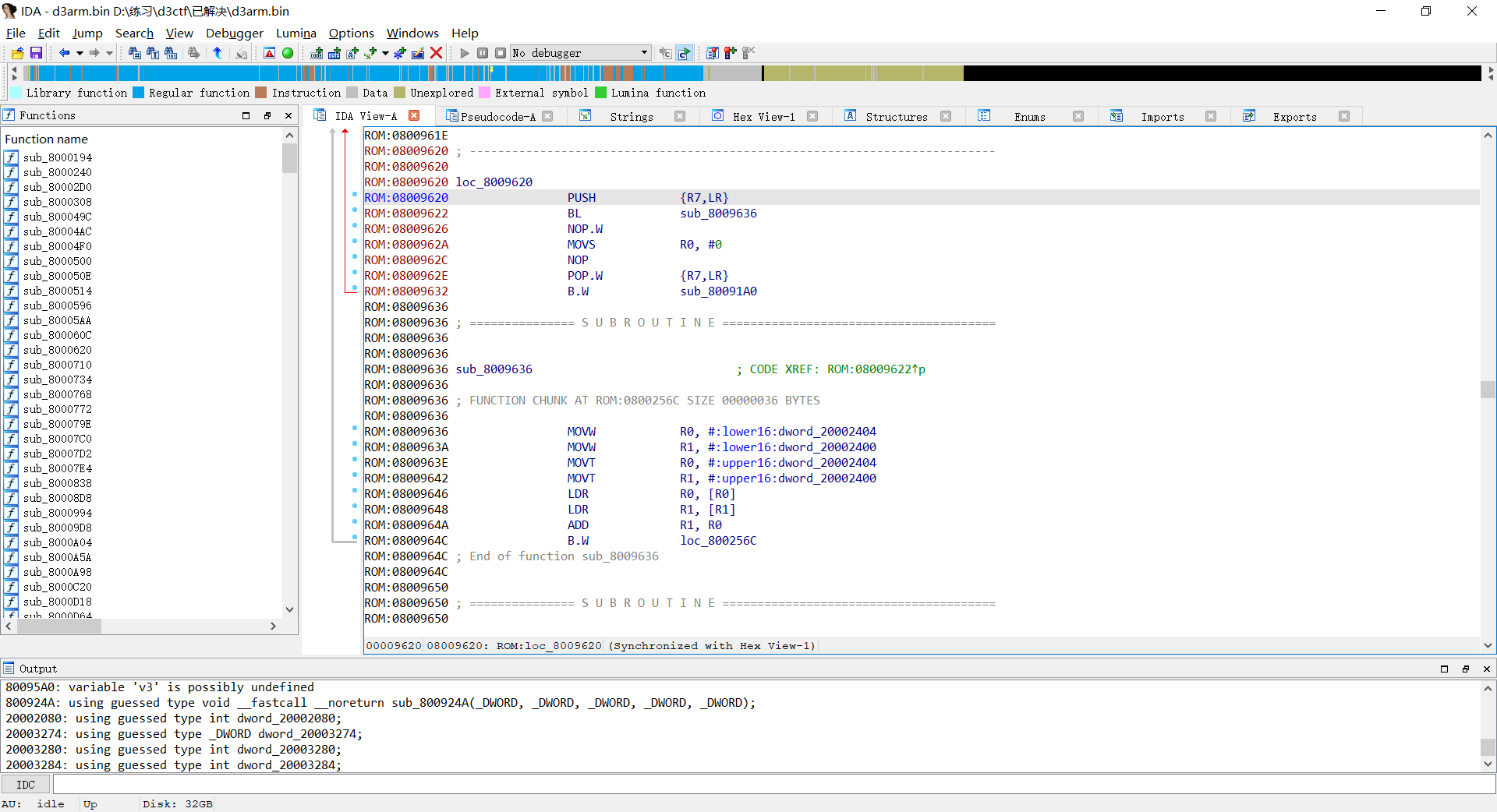Click the red warning triangle toolbar icon
The width and height of the screenshot is (1497, 812).
point(269,53)
